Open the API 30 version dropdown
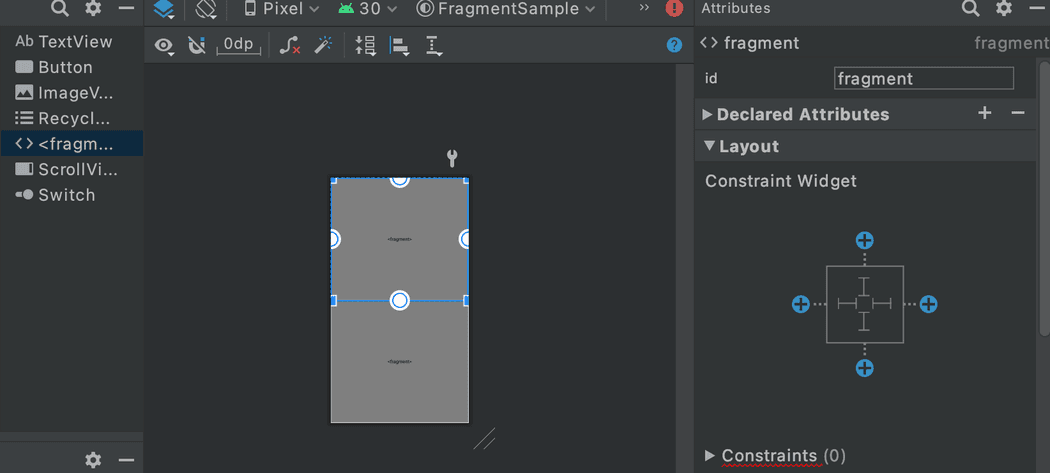 pyautogui.click(x=368, y=9)
